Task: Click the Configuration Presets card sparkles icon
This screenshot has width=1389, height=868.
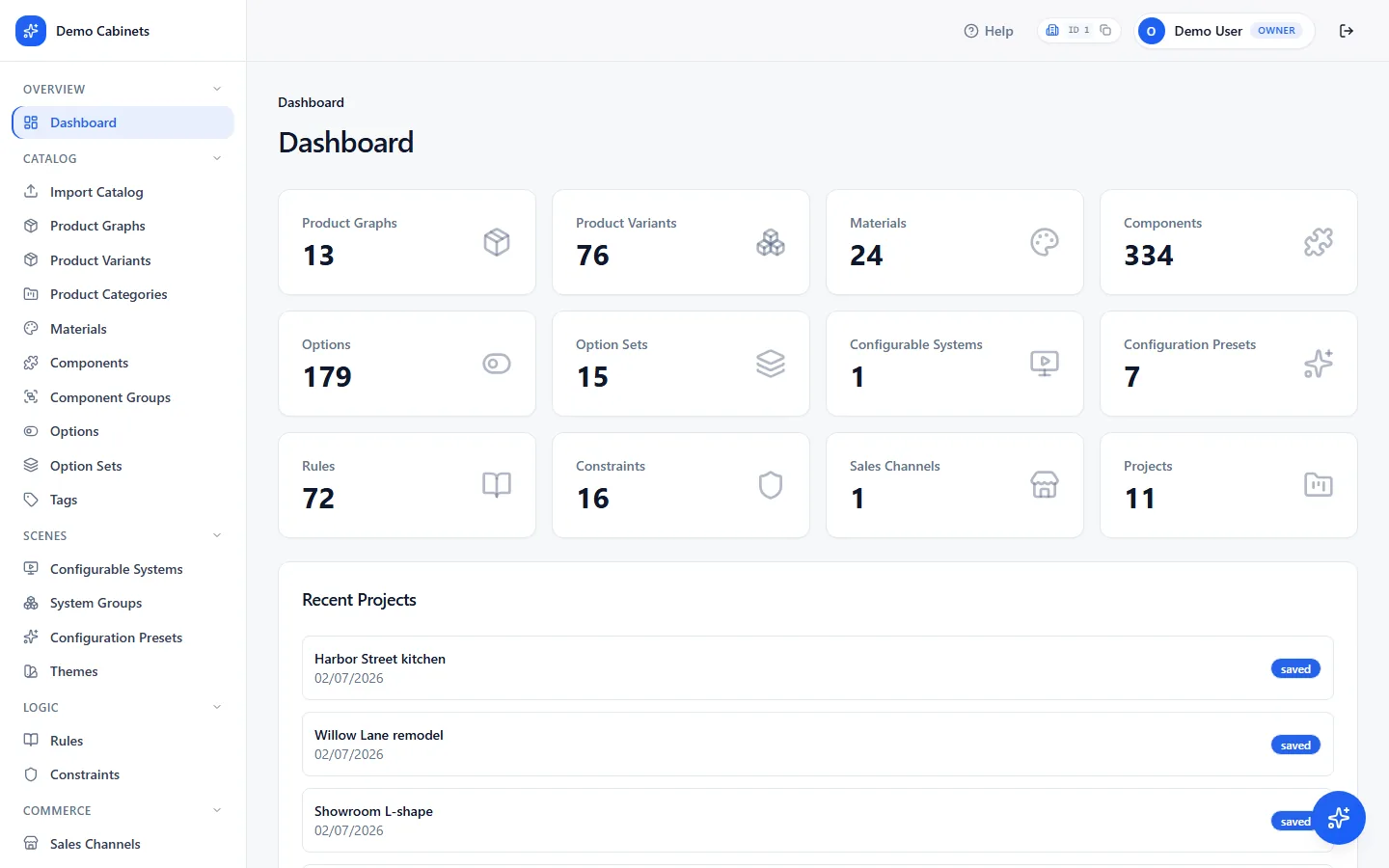Action: tap(1319, 364)
